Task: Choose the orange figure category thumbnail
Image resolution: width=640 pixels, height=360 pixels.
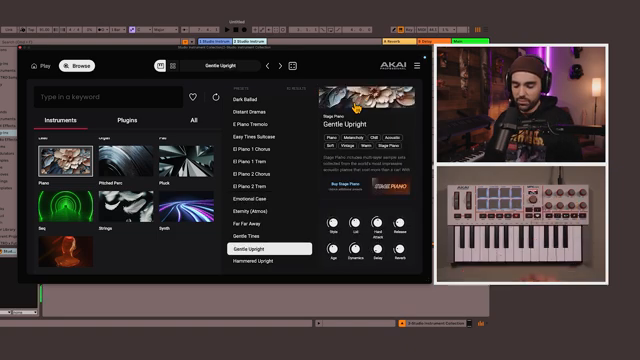Action: pos(65,251)
